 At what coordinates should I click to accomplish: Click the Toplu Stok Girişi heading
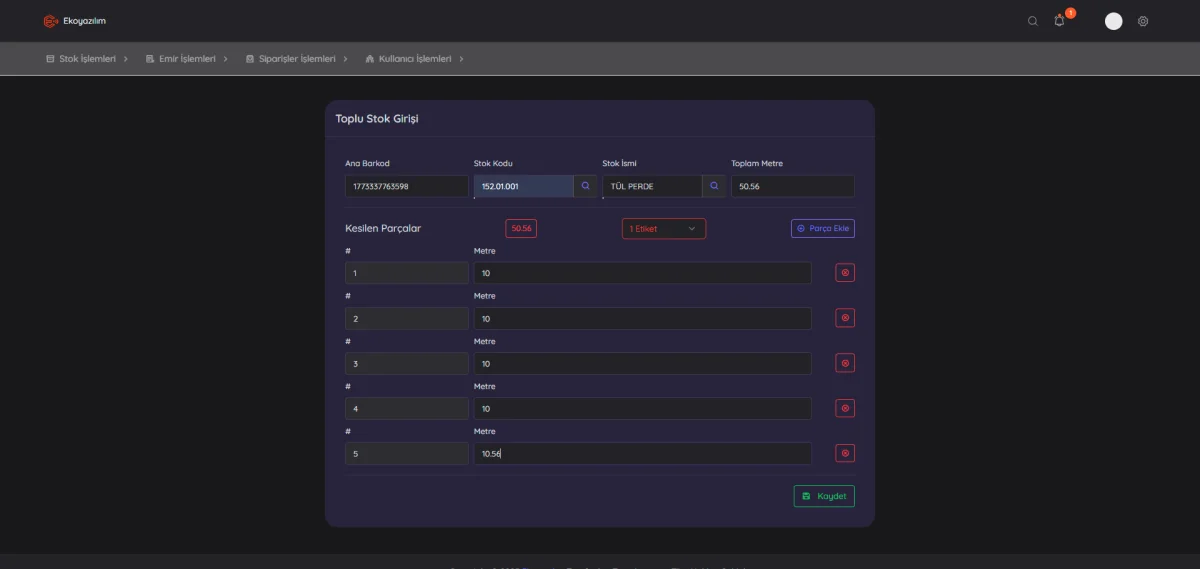[x=377, y=119]
